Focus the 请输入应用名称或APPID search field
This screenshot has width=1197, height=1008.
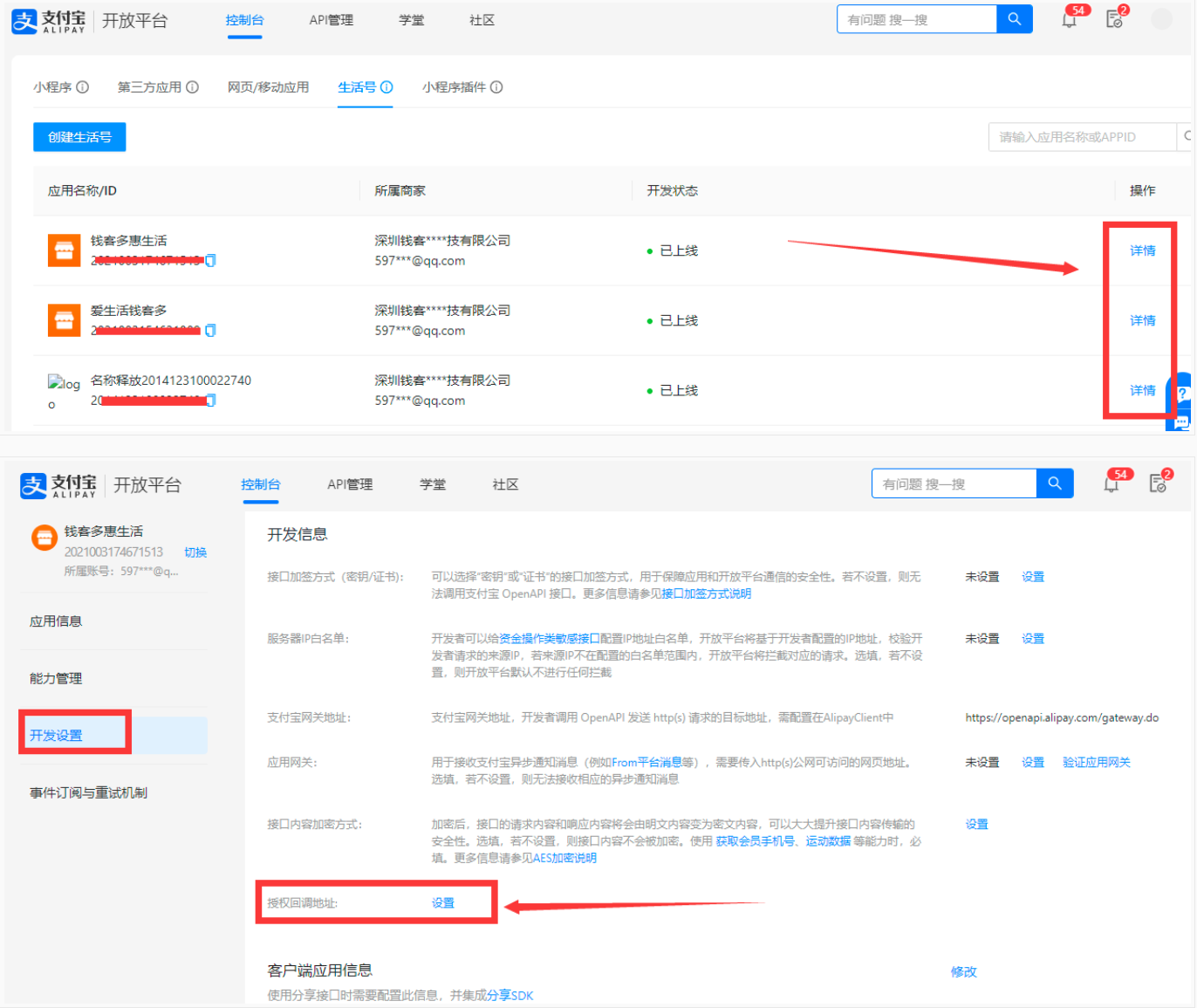click(1082, 137)
